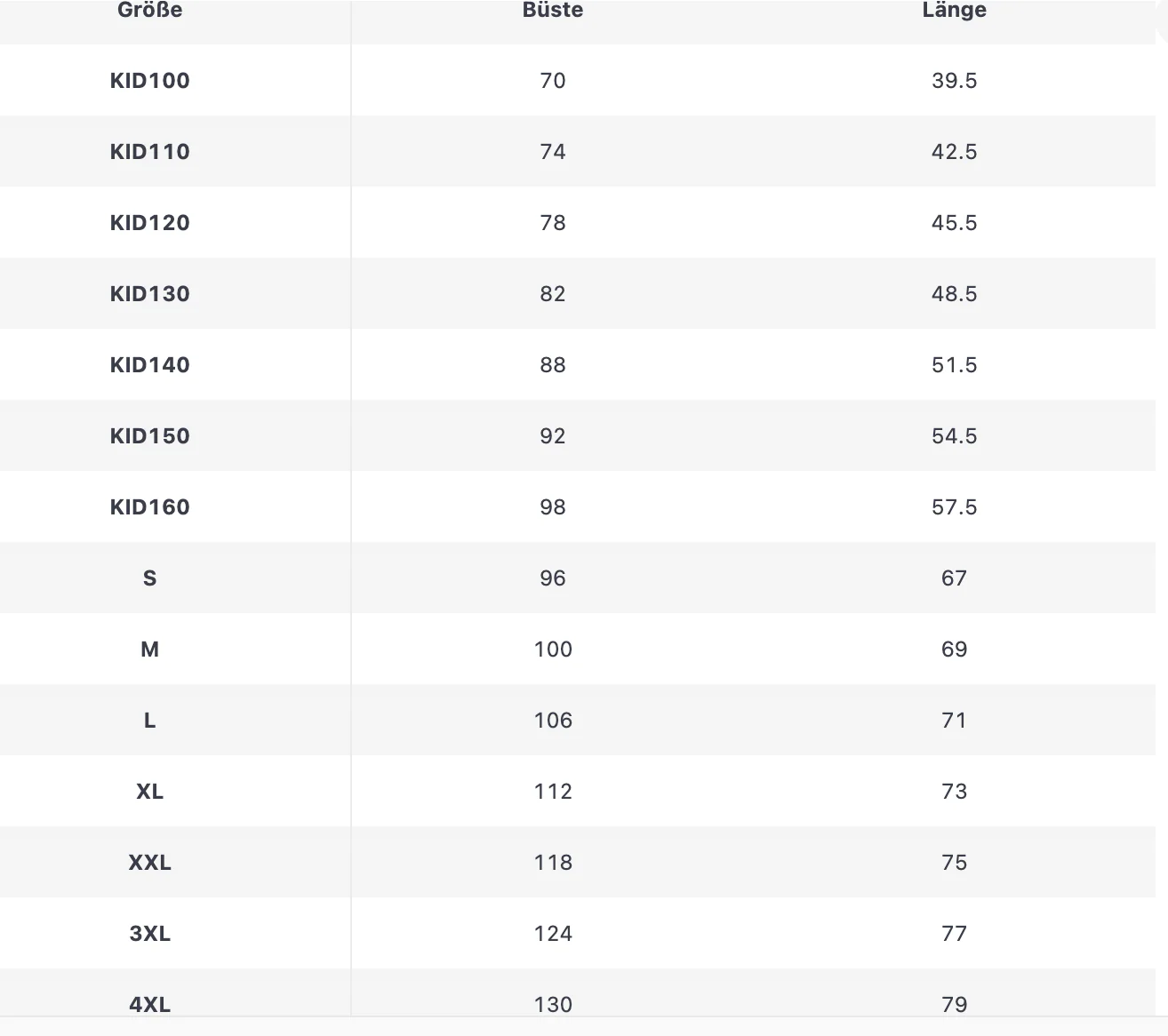
Task: Select the XXL size label
Action: [x=149, y=862]
